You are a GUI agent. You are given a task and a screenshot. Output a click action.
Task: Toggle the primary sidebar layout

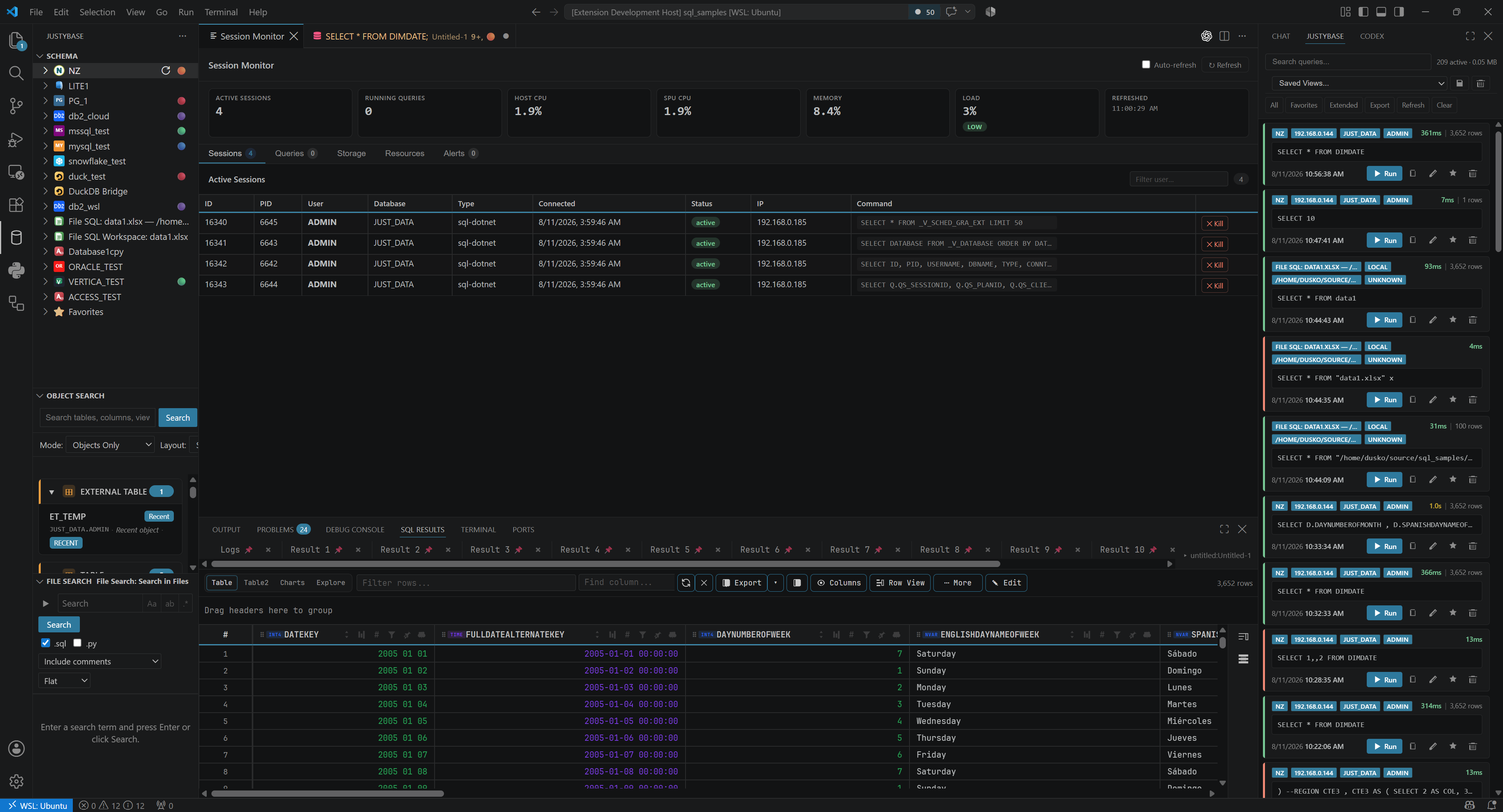pyautogui.click(x=1364, y=12)
